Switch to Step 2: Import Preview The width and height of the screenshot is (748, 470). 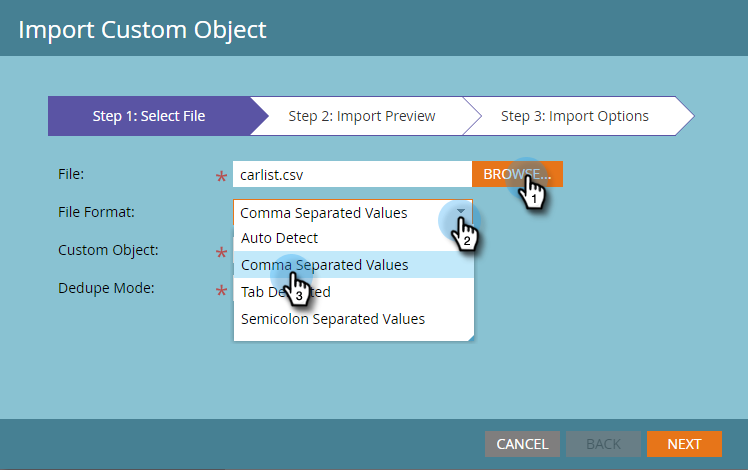361,116
